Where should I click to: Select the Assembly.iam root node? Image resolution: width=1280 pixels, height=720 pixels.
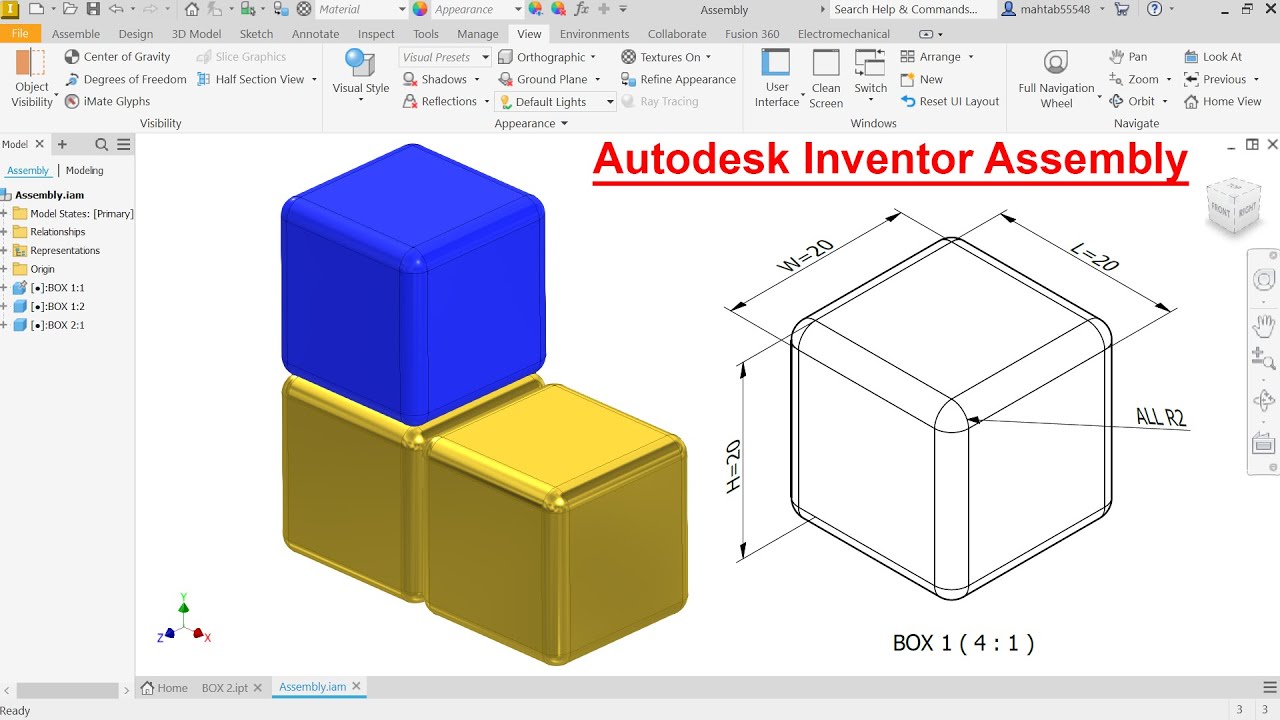[49, 195]
